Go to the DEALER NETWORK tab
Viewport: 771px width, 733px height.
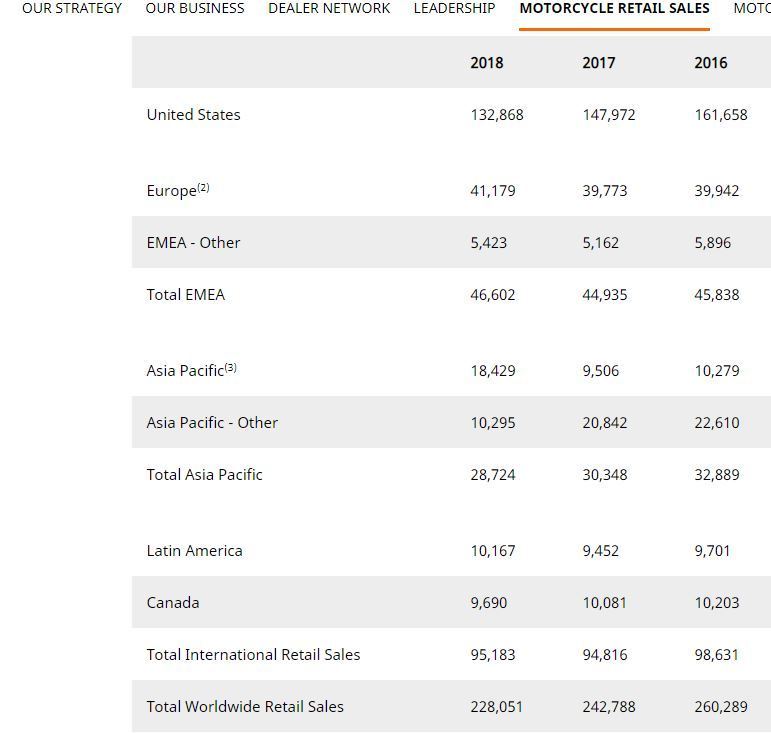tap(329, 8)
